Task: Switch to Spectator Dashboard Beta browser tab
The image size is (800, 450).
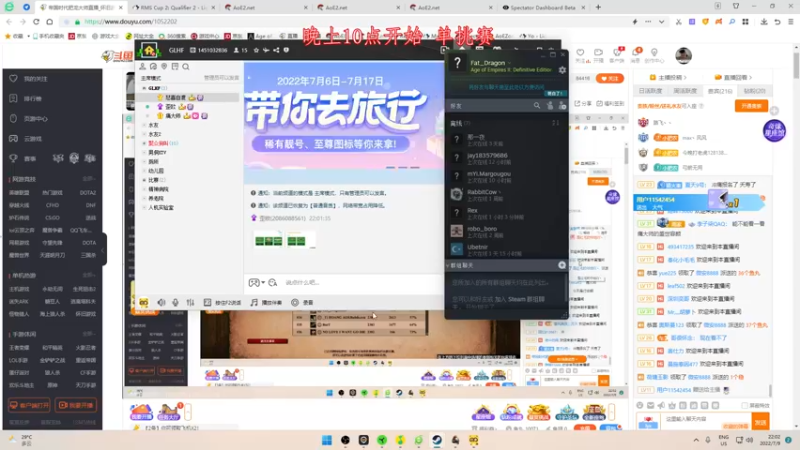Action: [543, 8]
